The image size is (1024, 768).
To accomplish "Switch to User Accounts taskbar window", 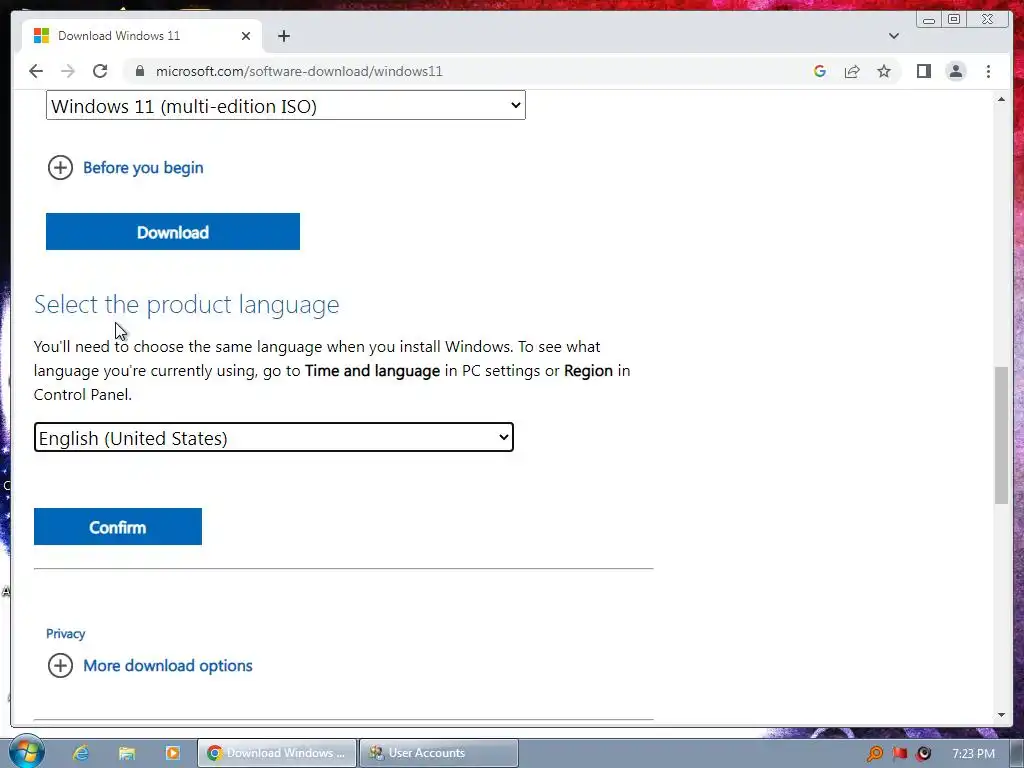I will coord(439,753).
